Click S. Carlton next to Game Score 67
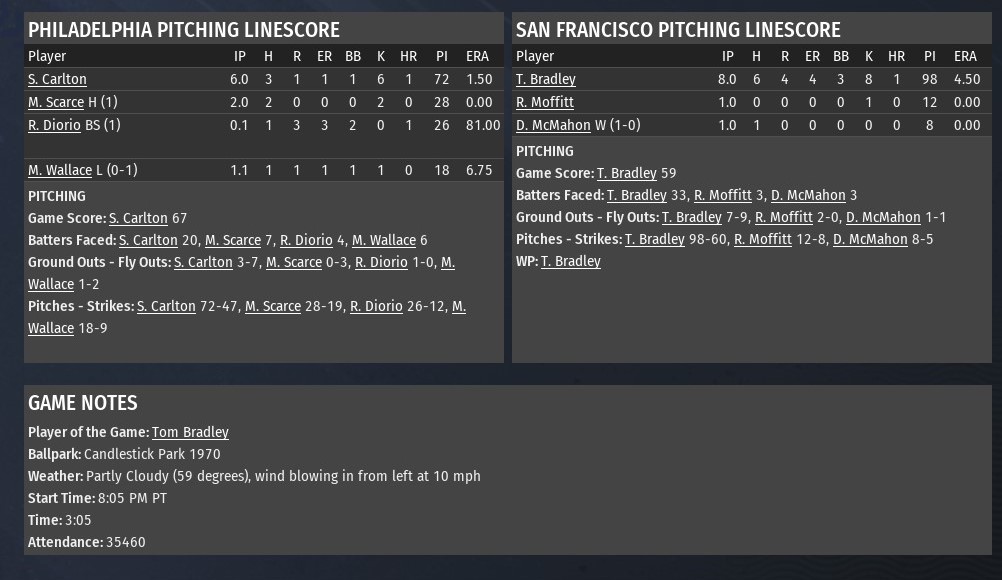This screenshot has width=1002, height=580. [138, 218]
